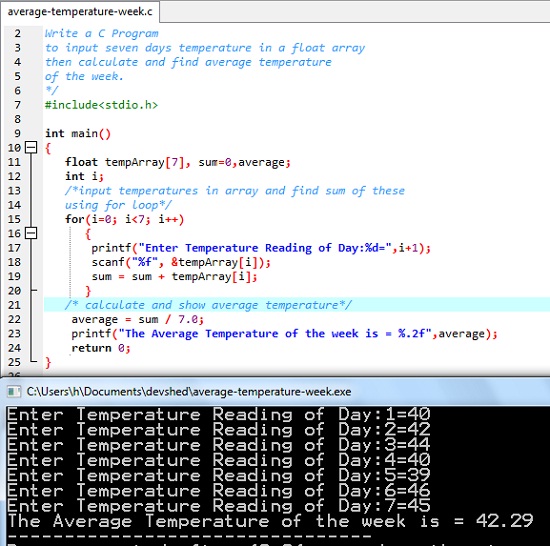550x546 pixels.
Task: Click the printf "The Average Temperature" line
Action: [x=284, y=333]
